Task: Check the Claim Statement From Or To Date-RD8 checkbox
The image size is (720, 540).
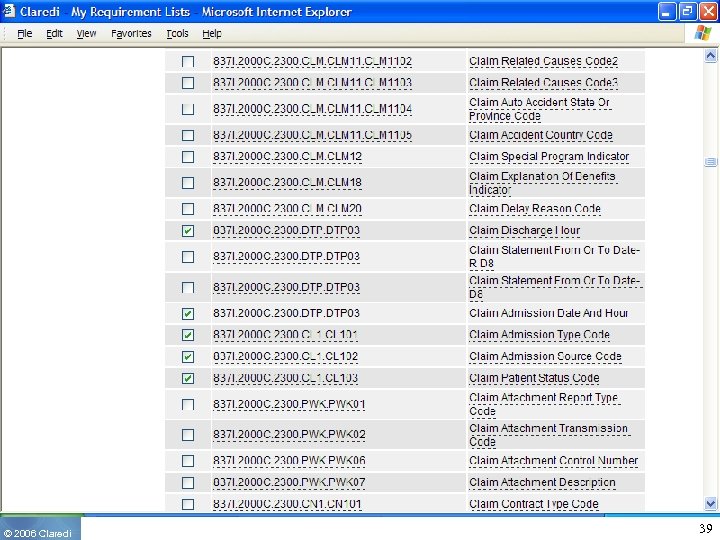Action: [188, 257]
